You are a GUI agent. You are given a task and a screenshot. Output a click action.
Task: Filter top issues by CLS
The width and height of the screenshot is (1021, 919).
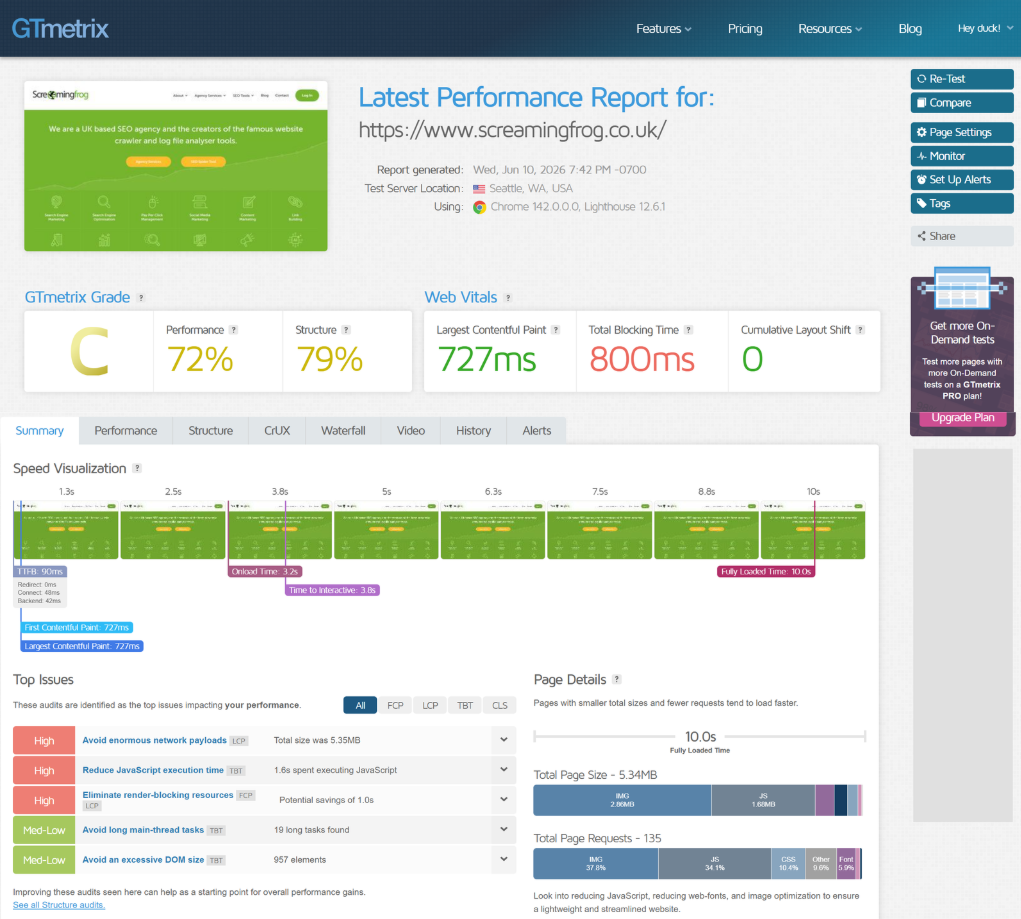click(x=499, y=705)
